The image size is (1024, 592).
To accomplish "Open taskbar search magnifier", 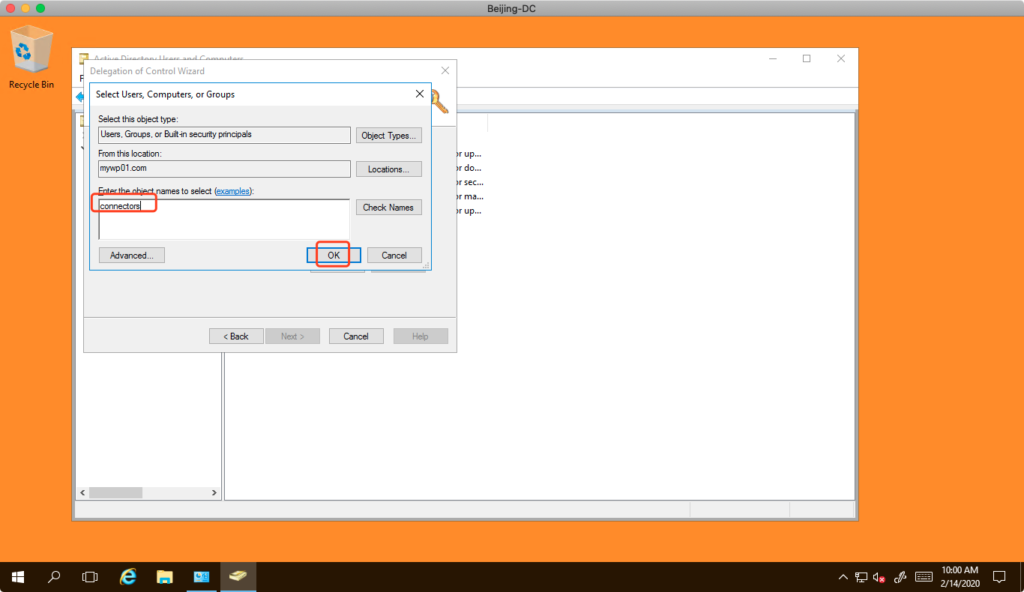I will [54, 577].
